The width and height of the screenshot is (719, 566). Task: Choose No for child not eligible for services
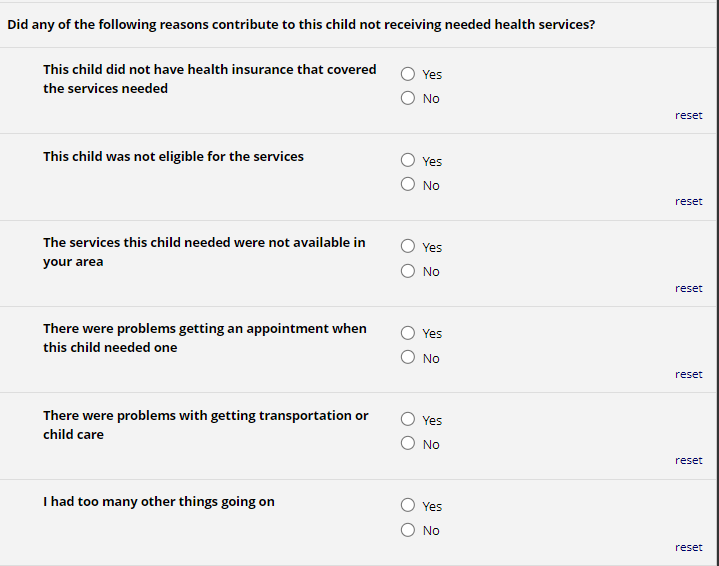coord(408,185)
